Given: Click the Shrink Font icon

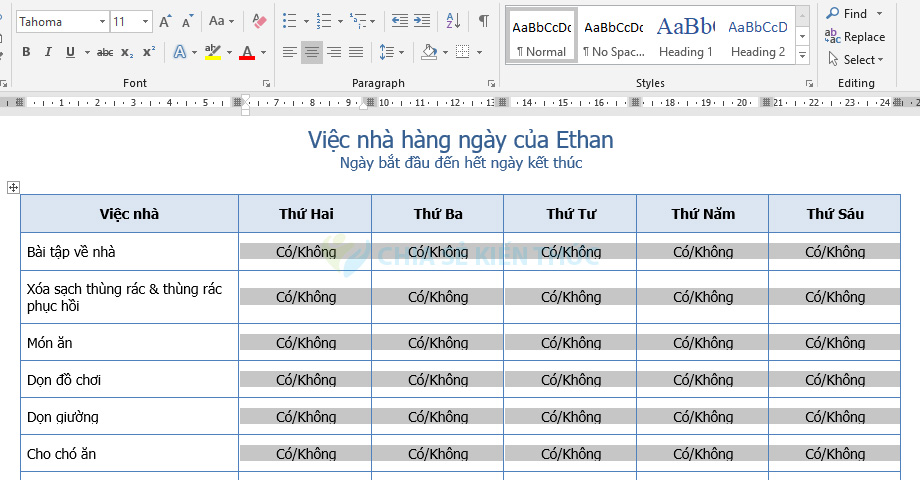Looking at the screenshot, I should [x=187, y=22].
